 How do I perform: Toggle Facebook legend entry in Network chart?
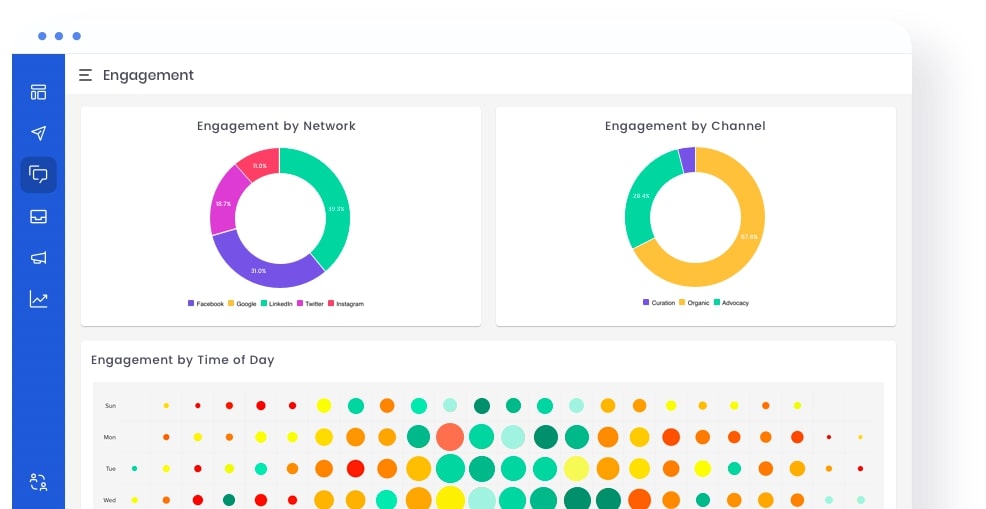click(x=206, y=304)
